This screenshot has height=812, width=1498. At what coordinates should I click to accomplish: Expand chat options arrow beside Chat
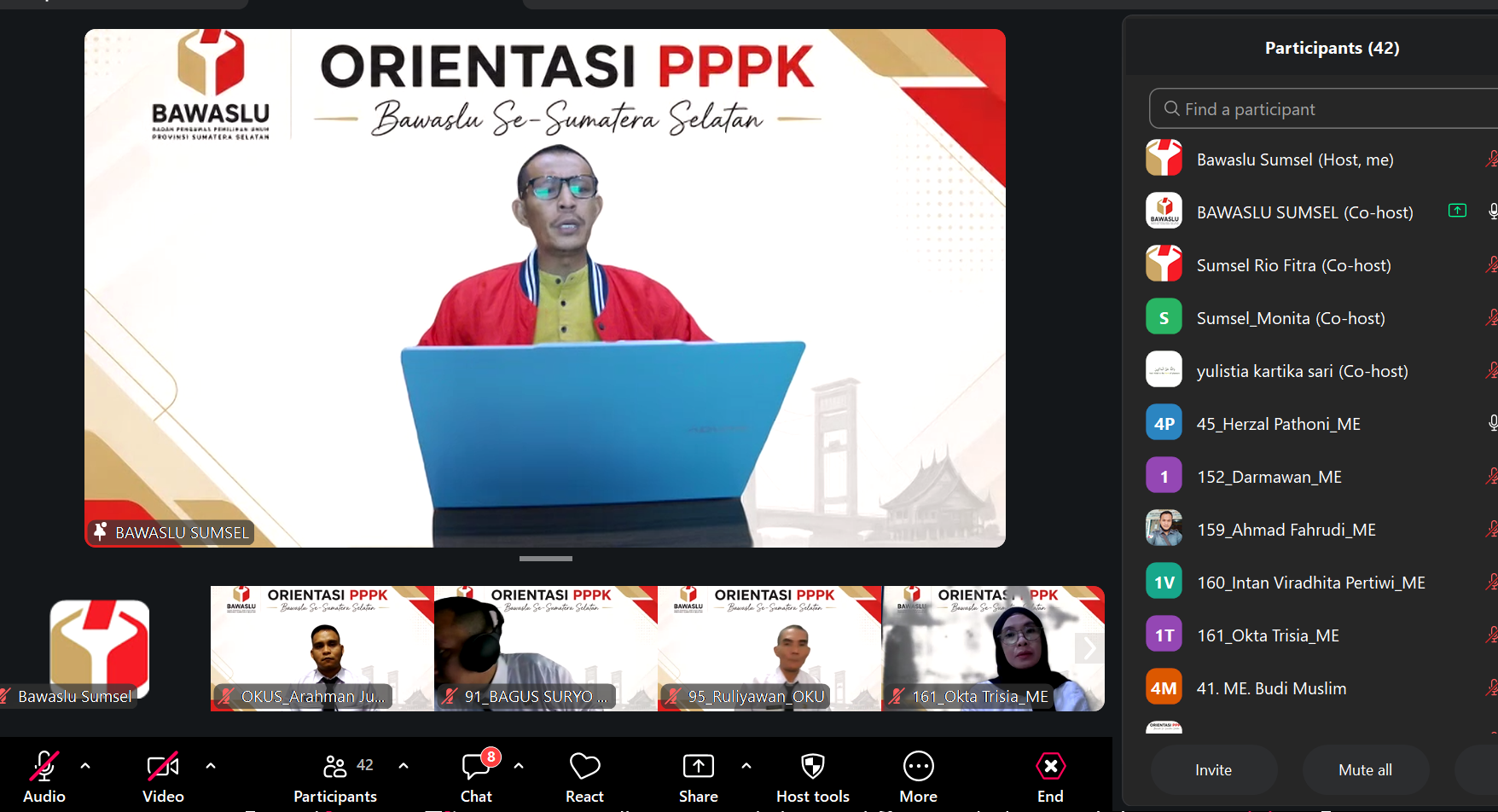coord(519,766)
